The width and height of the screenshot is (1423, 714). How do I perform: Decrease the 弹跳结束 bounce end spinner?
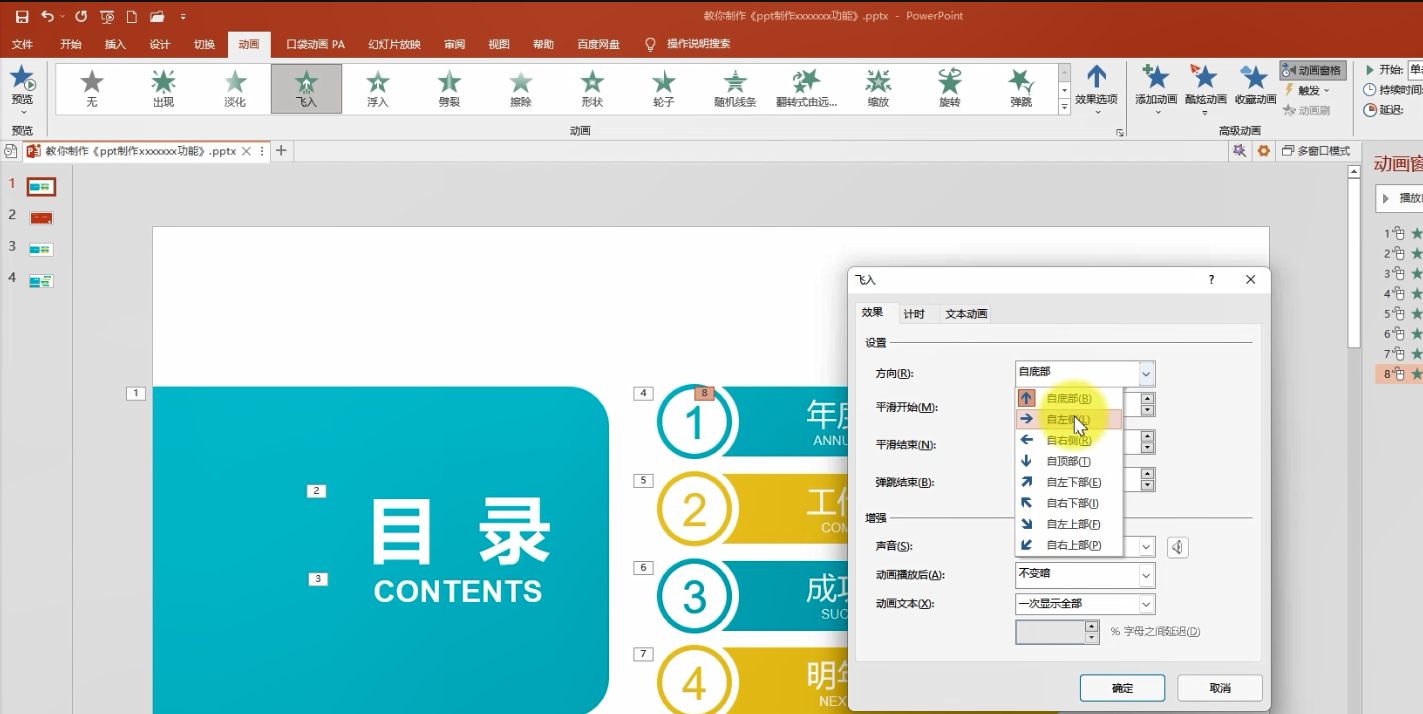[1147, 486]
